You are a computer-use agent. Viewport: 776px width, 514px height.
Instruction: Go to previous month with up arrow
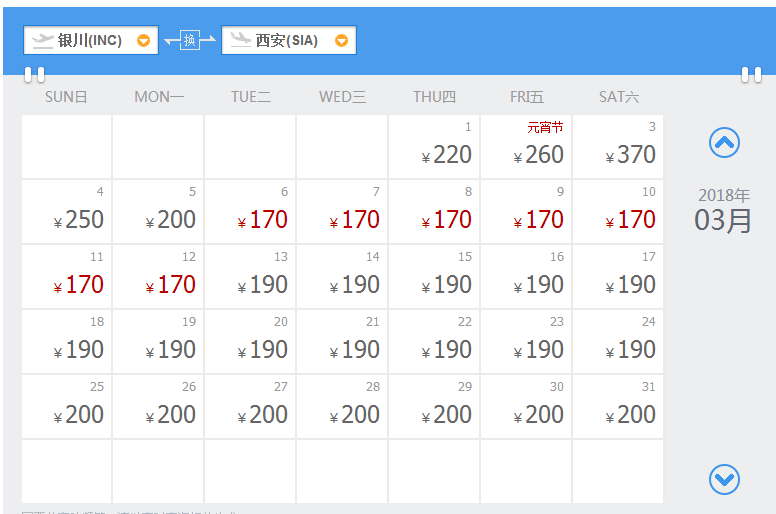click(x=724, y=143)
